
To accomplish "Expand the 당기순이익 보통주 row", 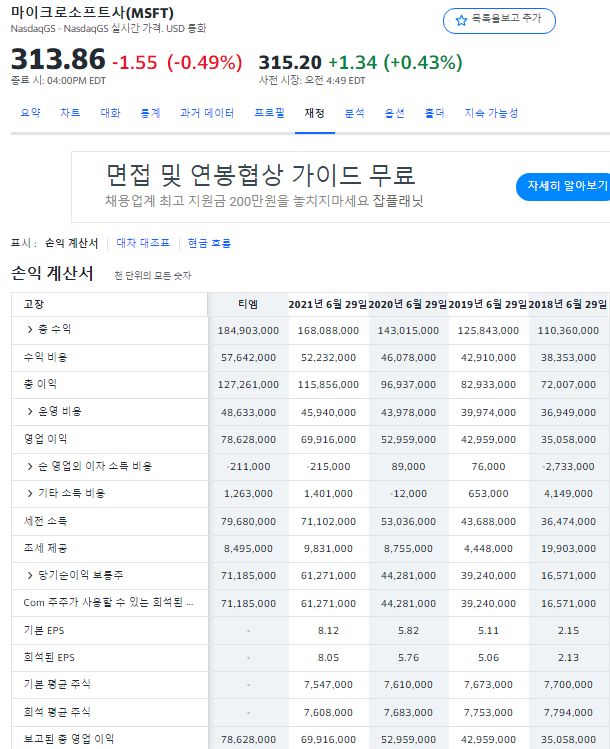I will (x=30, y=575).
